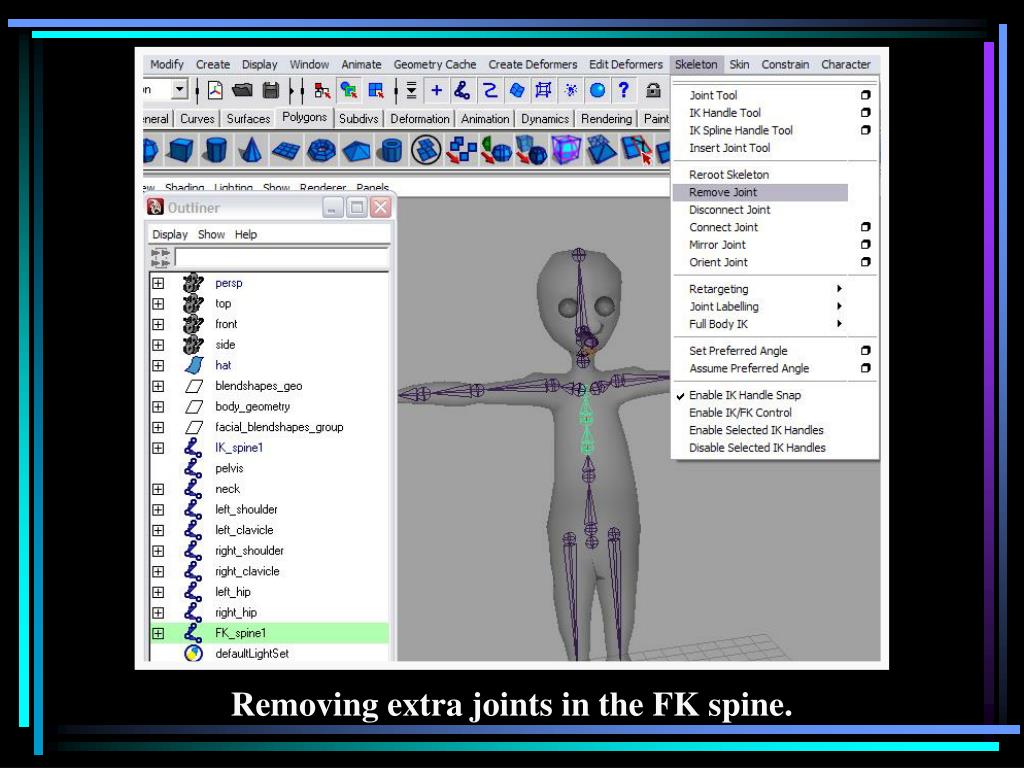This screenshot has height=768, width=1024.
Task: Click the Outliner text filter field
Action: point(281,257)
